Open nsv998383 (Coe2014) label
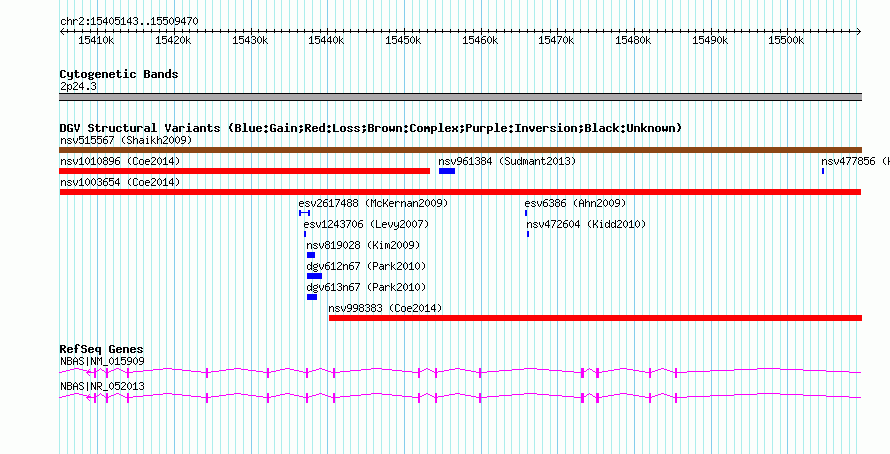Viewport: 890px width, 454px height. (x=385, y=308)
